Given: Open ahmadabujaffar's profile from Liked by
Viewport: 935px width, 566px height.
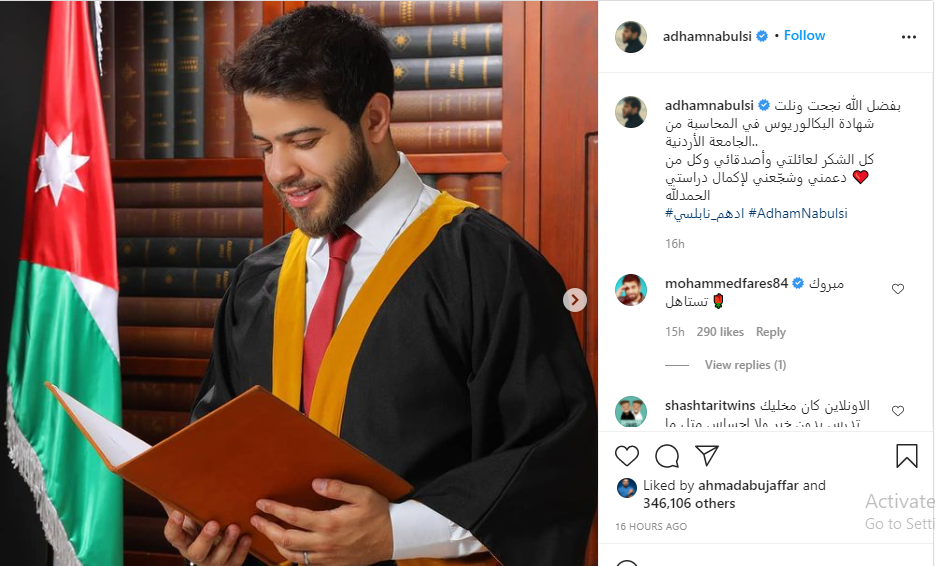Looking at the screenshot, I should coord(748,485).
